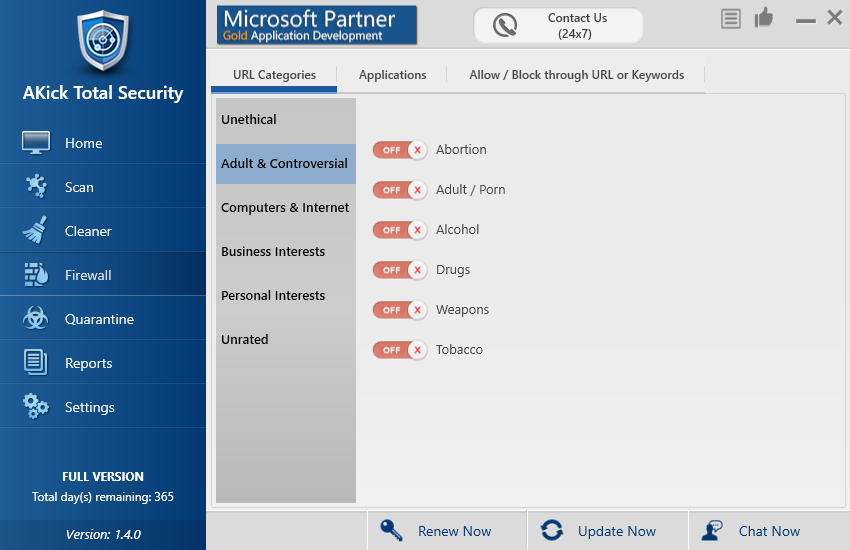Image resolution: width=850 pixels, height=550 pixels.
Task: Open the Cleaner section label
Action: tap(88, 231)
